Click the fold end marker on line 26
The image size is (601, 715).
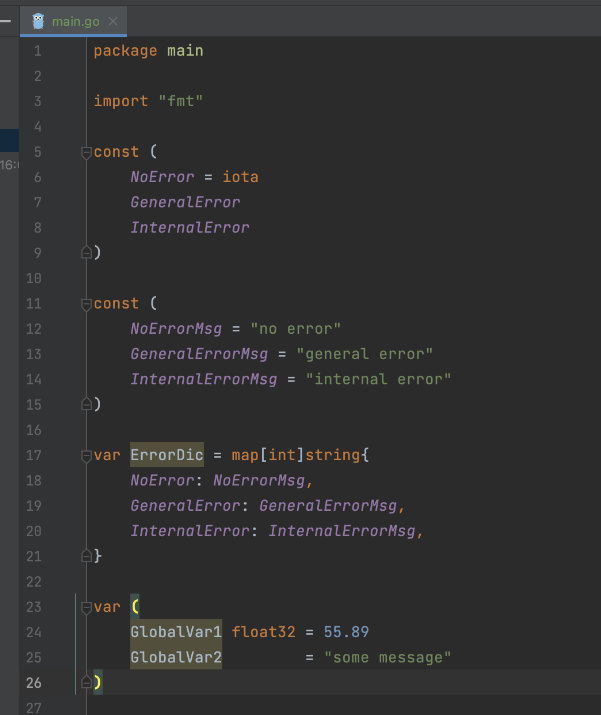click(x=86, y=682)
